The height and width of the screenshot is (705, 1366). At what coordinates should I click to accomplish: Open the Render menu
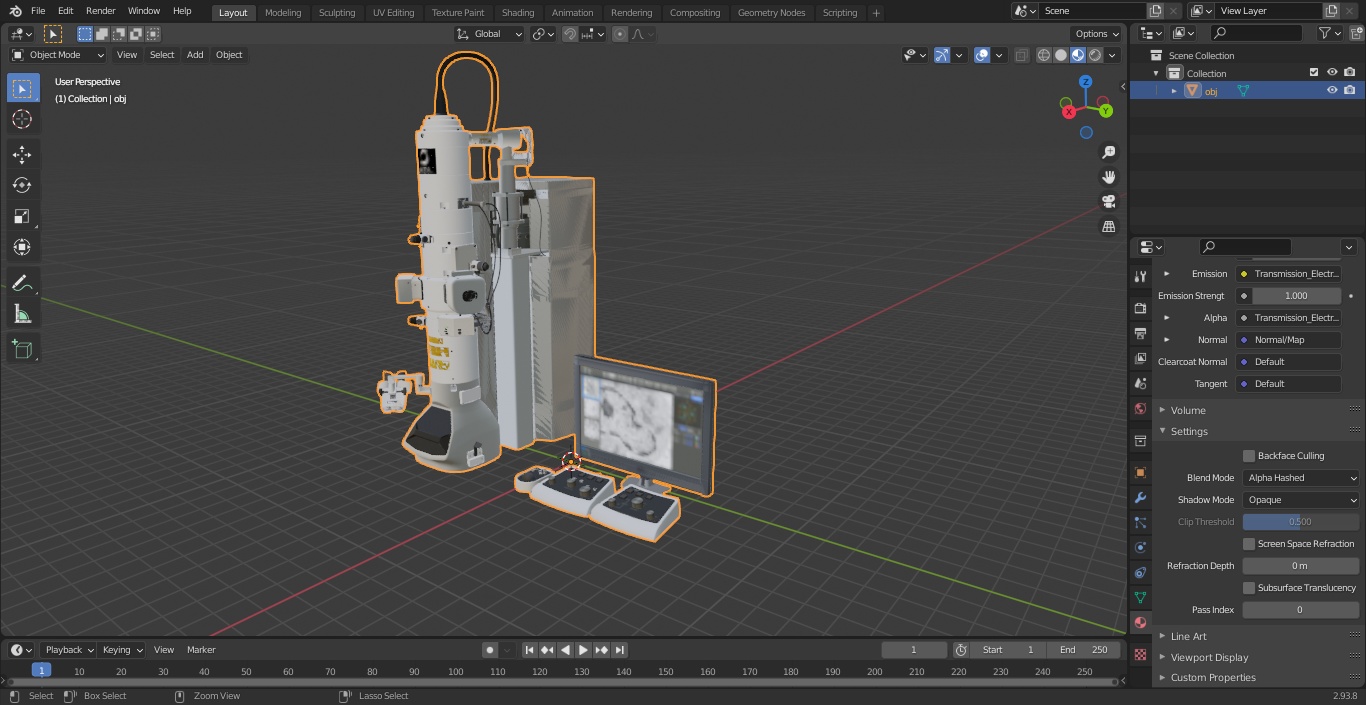click(100, 11)
